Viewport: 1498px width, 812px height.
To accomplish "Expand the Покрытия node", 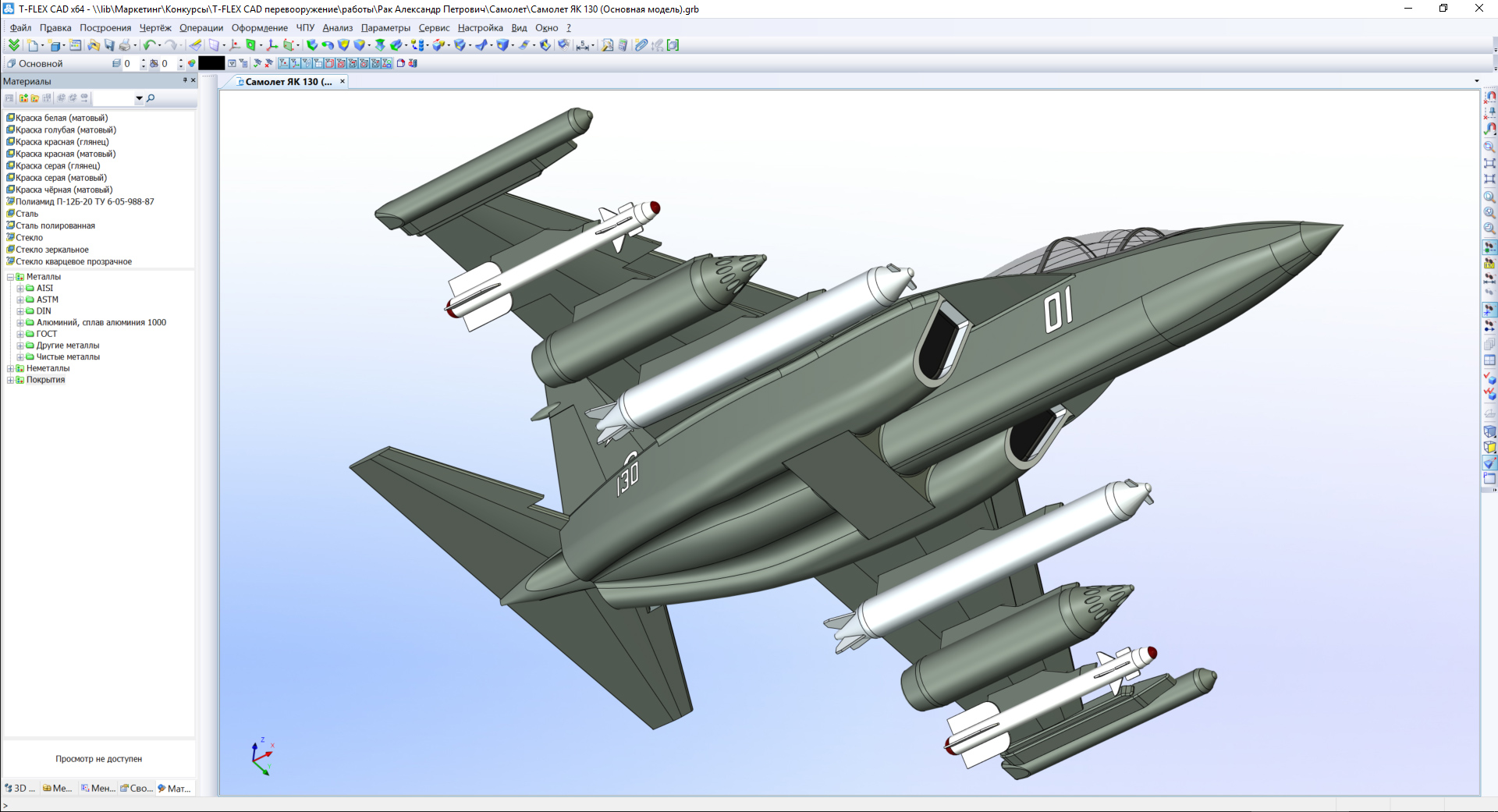I will [x=10, y=381].
